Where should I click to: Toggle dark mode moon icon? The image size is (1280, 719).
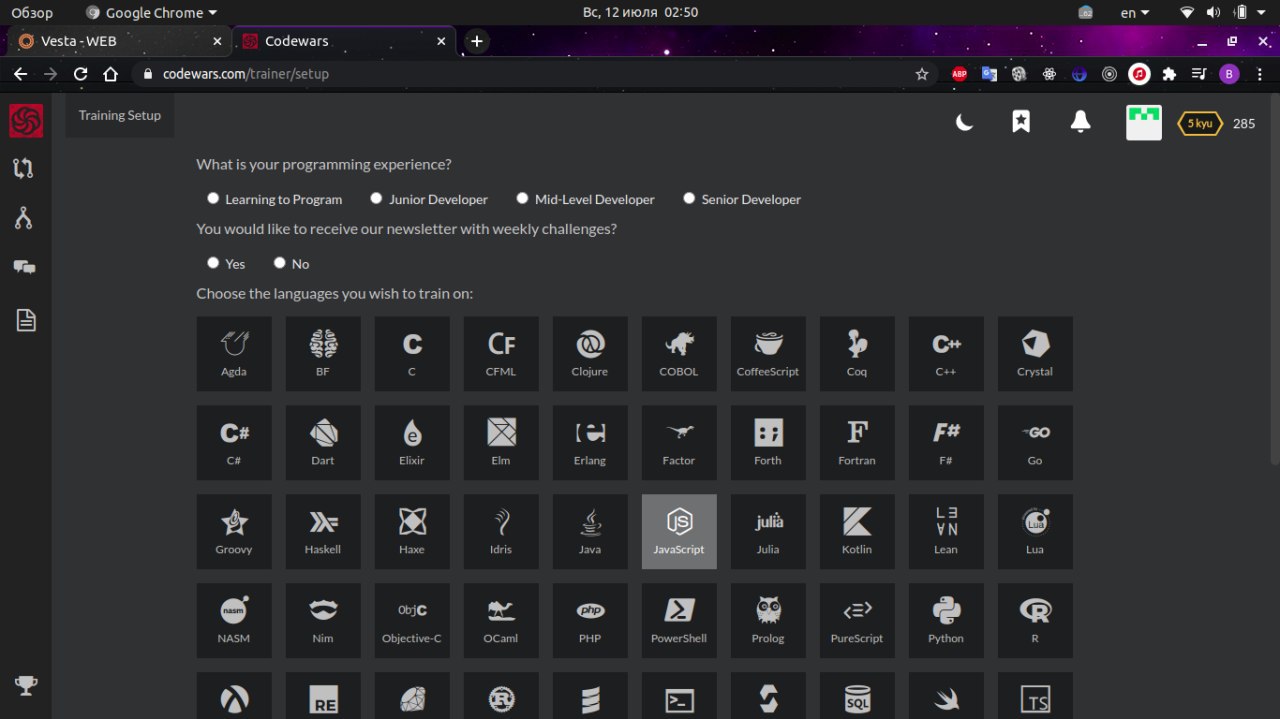pyautogui.click(x=964, y=122)
